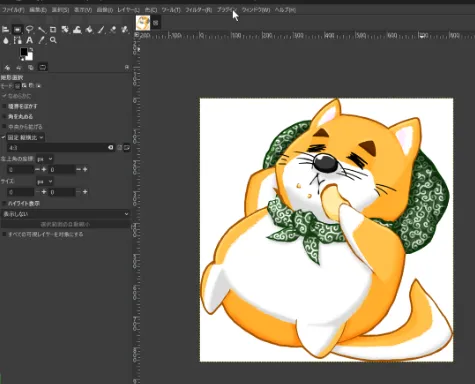This screenshot has width=475, height=384.
Task: Select the Align tool in the toolbox
Action: click(x=5, y=30)
